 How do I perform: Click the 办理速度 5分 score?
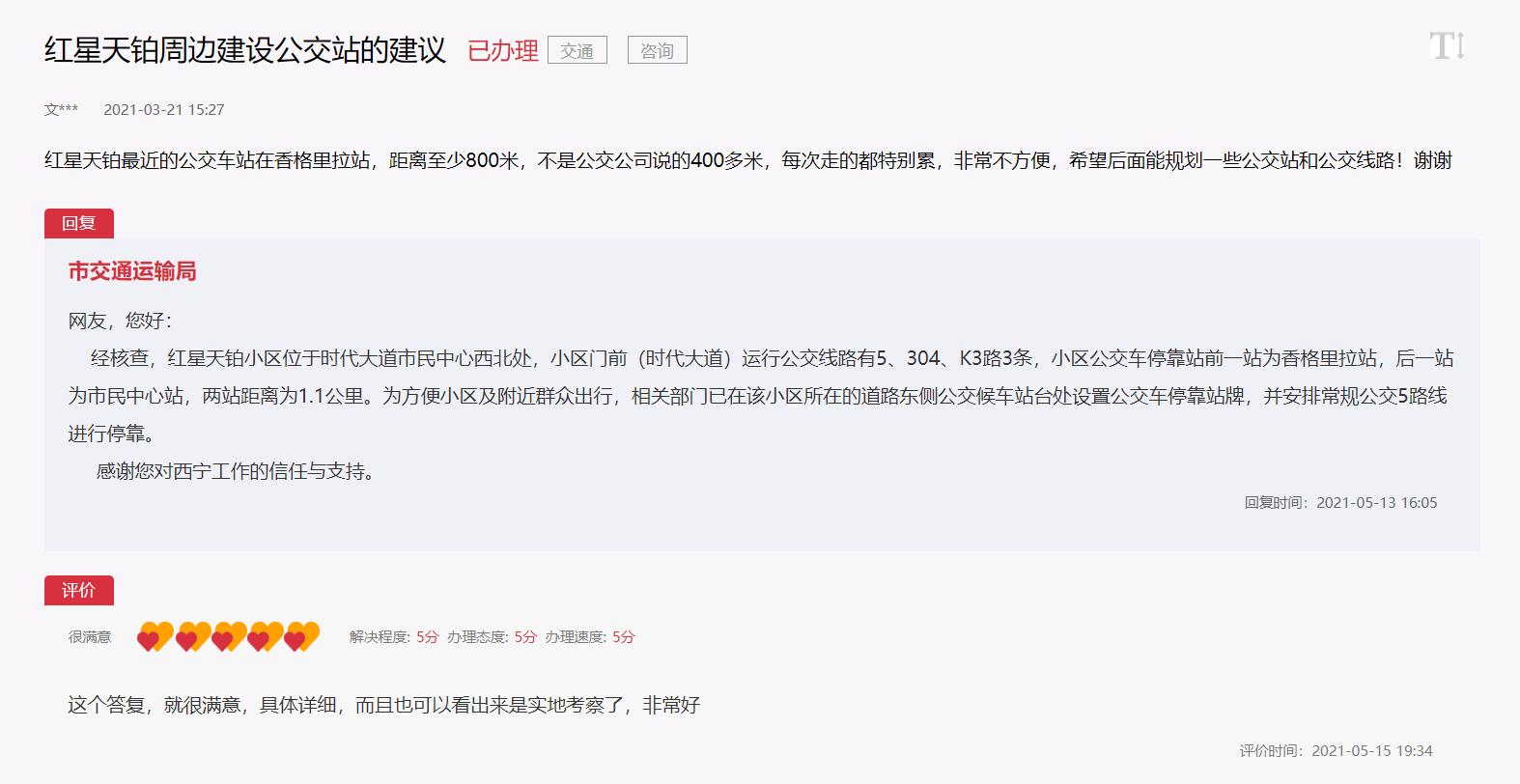pyautogui.click(x=590, y=637)
